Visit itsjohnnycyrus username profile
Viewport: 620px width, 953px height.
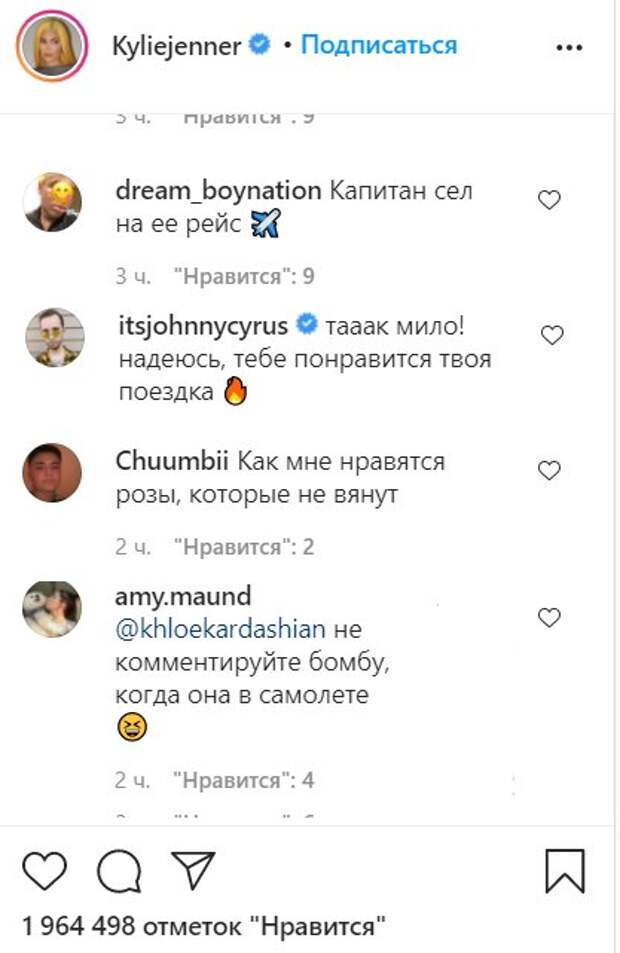202,326
